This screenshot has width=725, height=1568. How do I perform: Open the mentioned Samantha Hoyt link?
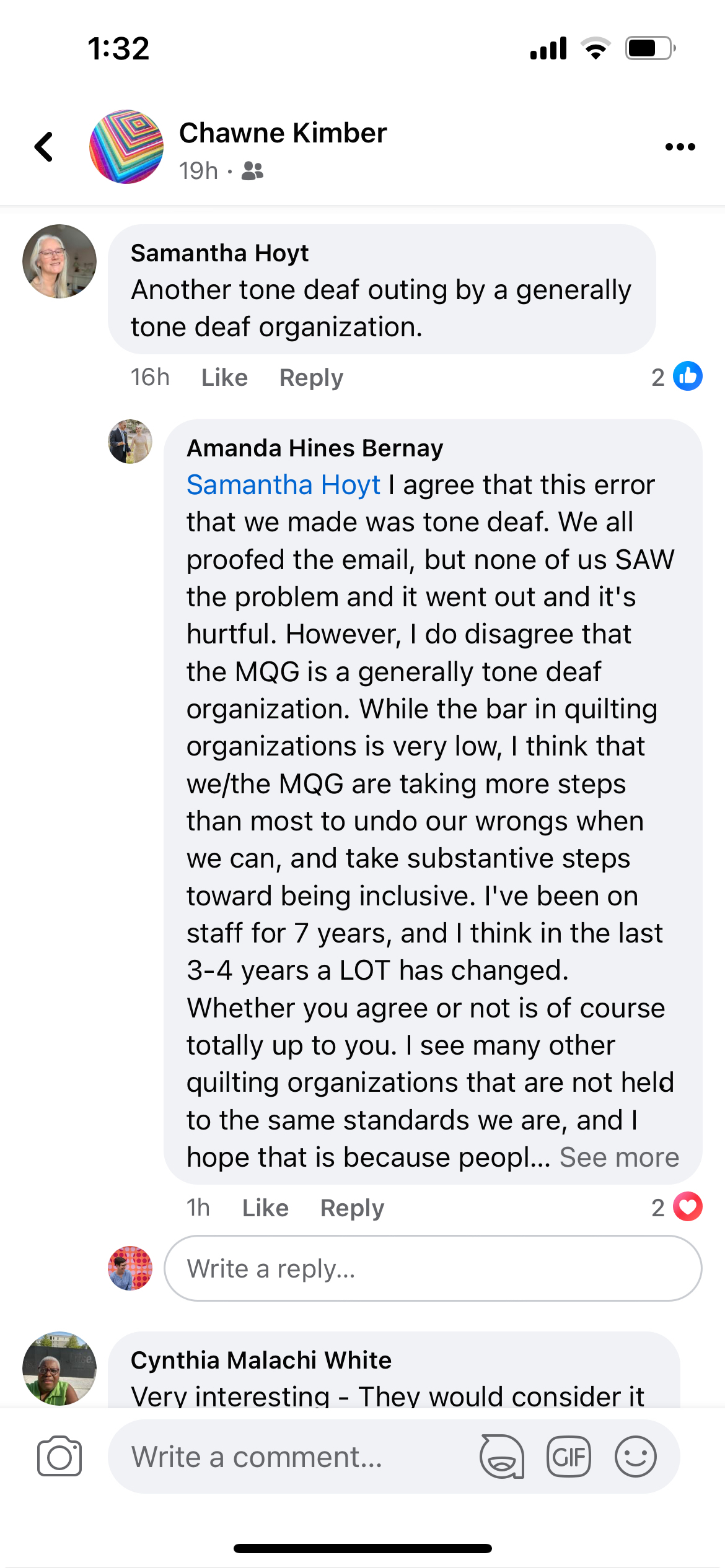click(283, 485)
